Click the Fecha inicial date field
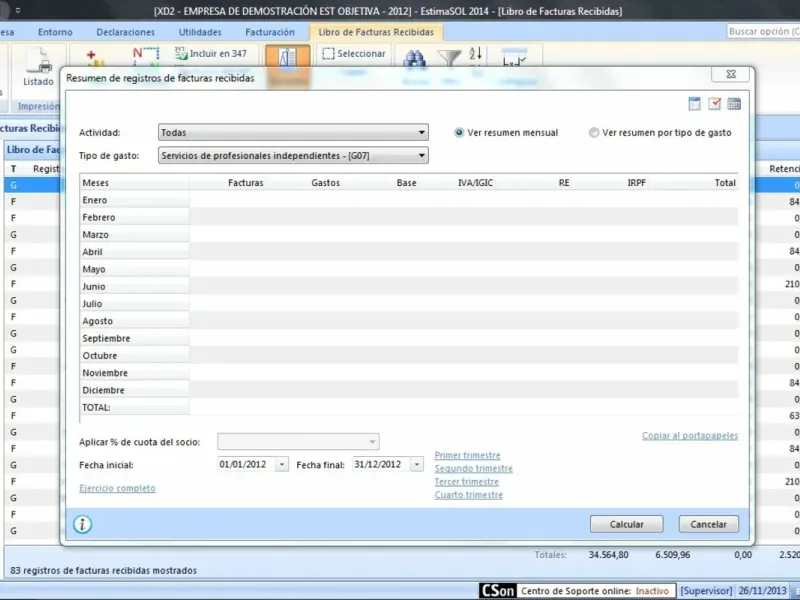The image size is (800, 600). point(246,464)
